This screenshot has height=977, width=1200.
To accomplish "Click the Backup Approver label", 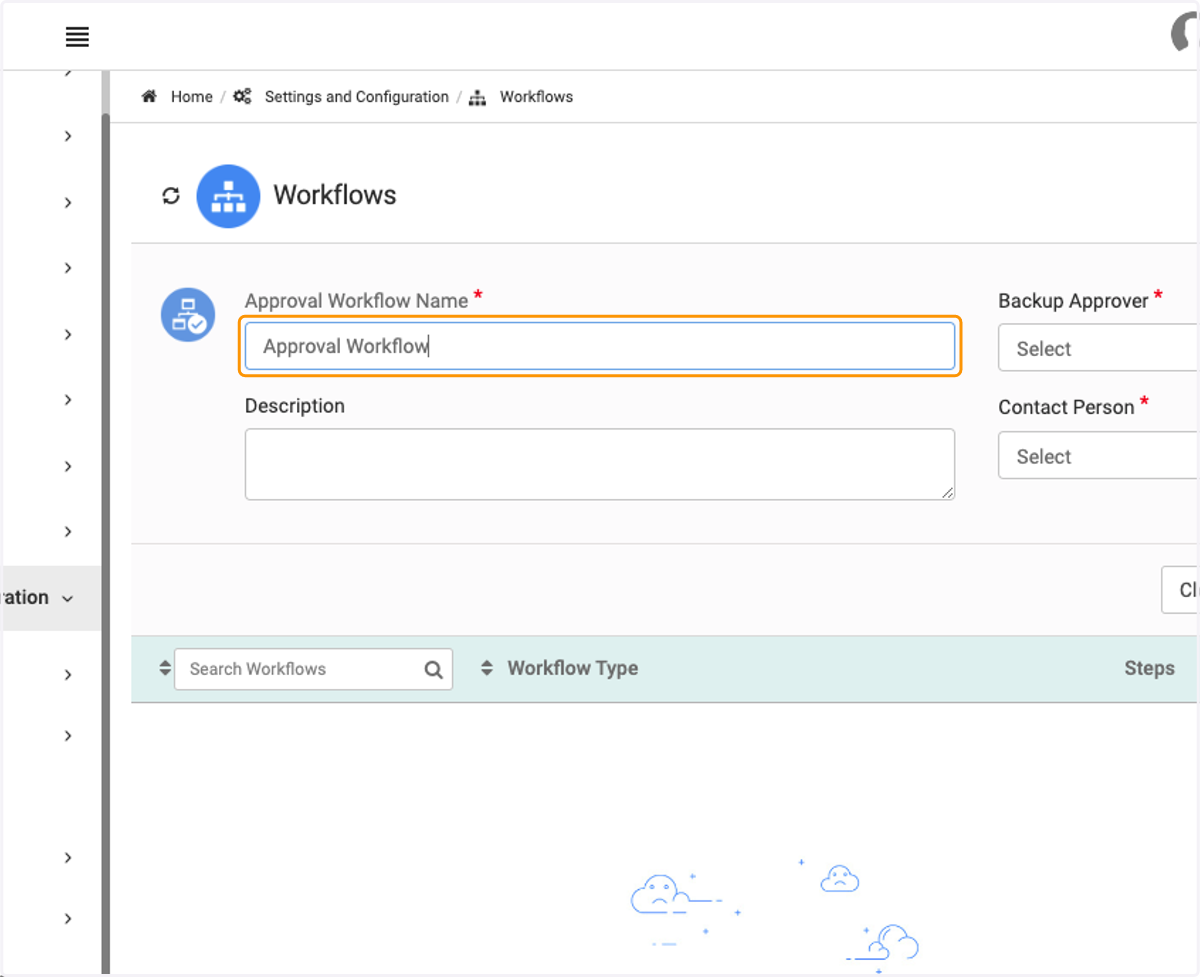I will (x=1073, y=300).
